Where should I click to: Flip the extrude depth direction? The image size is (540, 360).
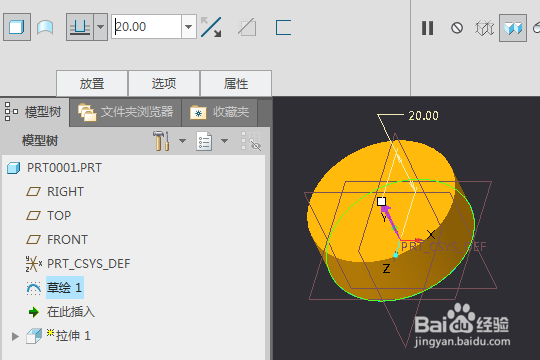[x=211, y=27]
